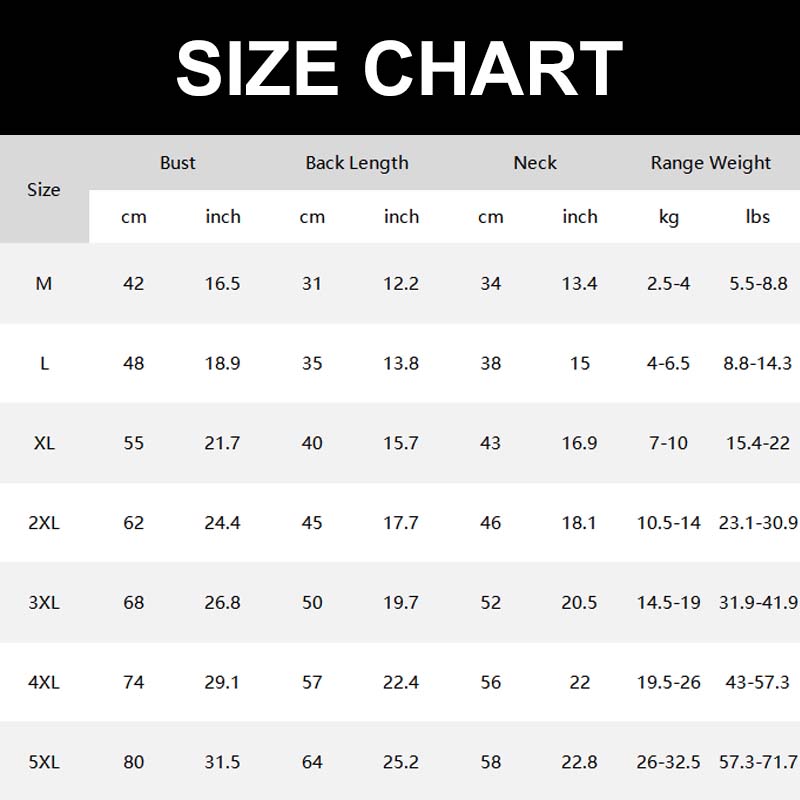This screenshot has width=800, height=800.
Task: Select the Back Length column header
Action: (357, 163)
